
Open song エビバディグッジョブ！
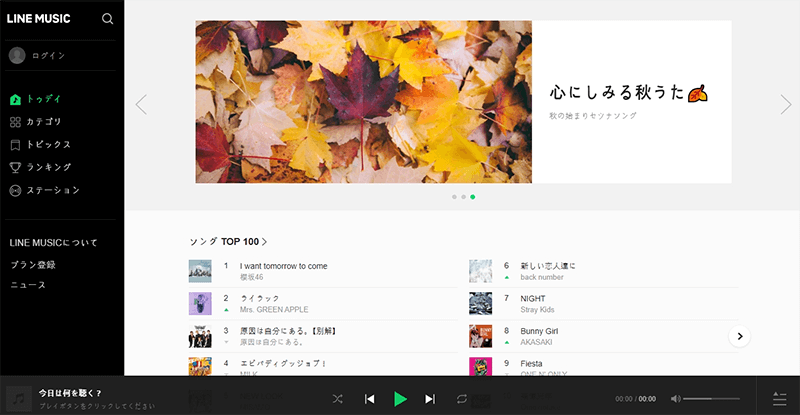coord(283,363)
